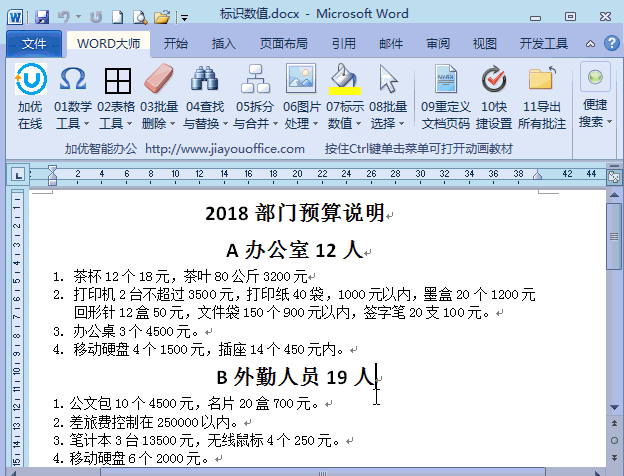Open a file with the folder icon
Screen dimensions: 624x476
(162, 17)
